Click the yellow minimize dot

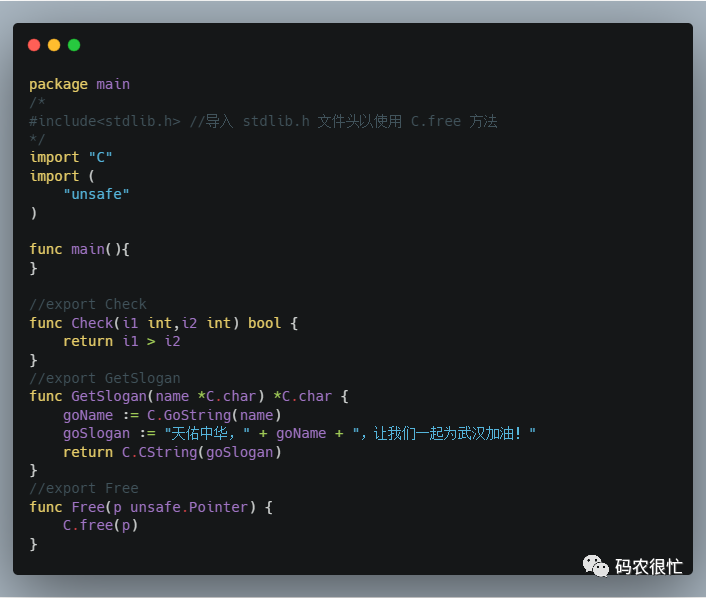point(54,45)
